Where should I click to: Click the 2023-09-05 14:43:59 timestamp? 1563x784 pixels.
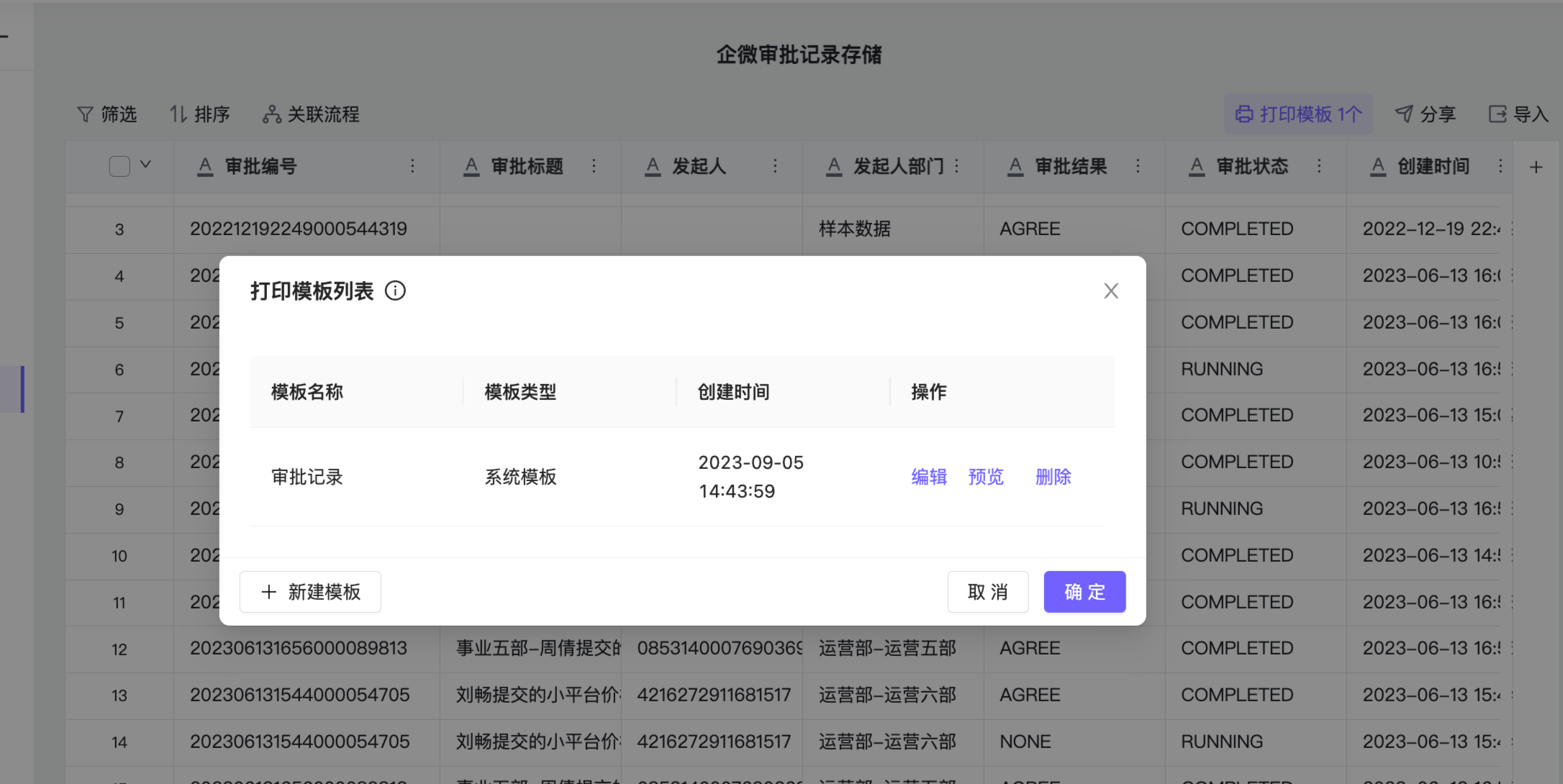(751, 477)
